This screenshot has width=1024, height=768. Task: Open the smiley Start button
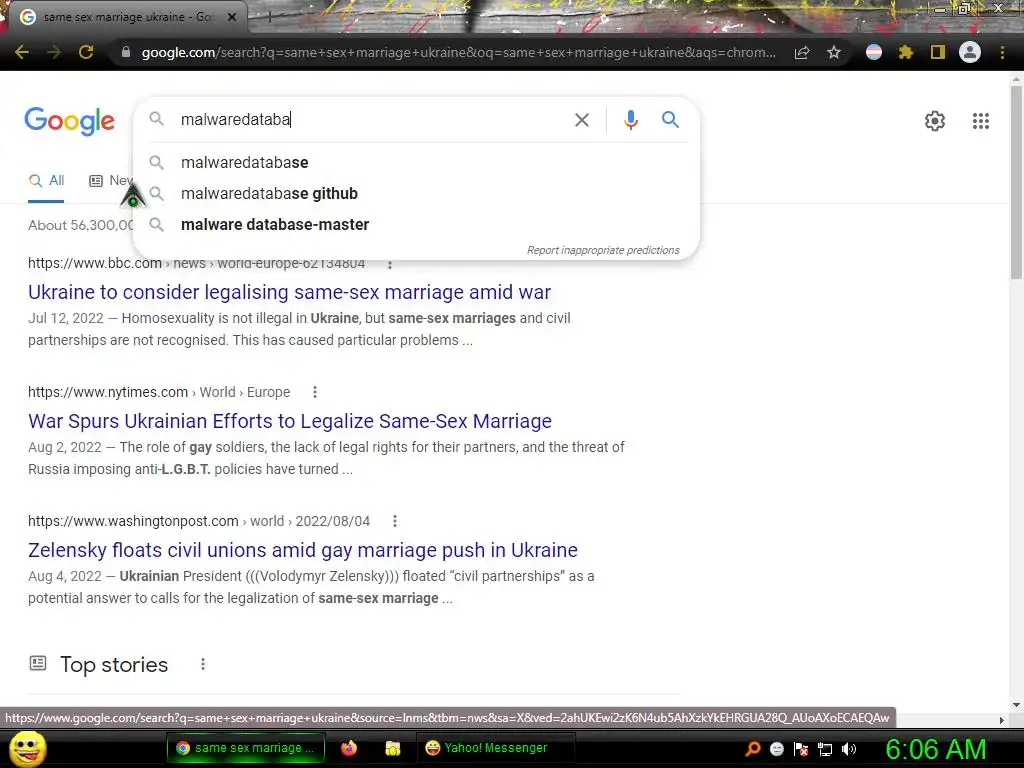click(28, 749)
